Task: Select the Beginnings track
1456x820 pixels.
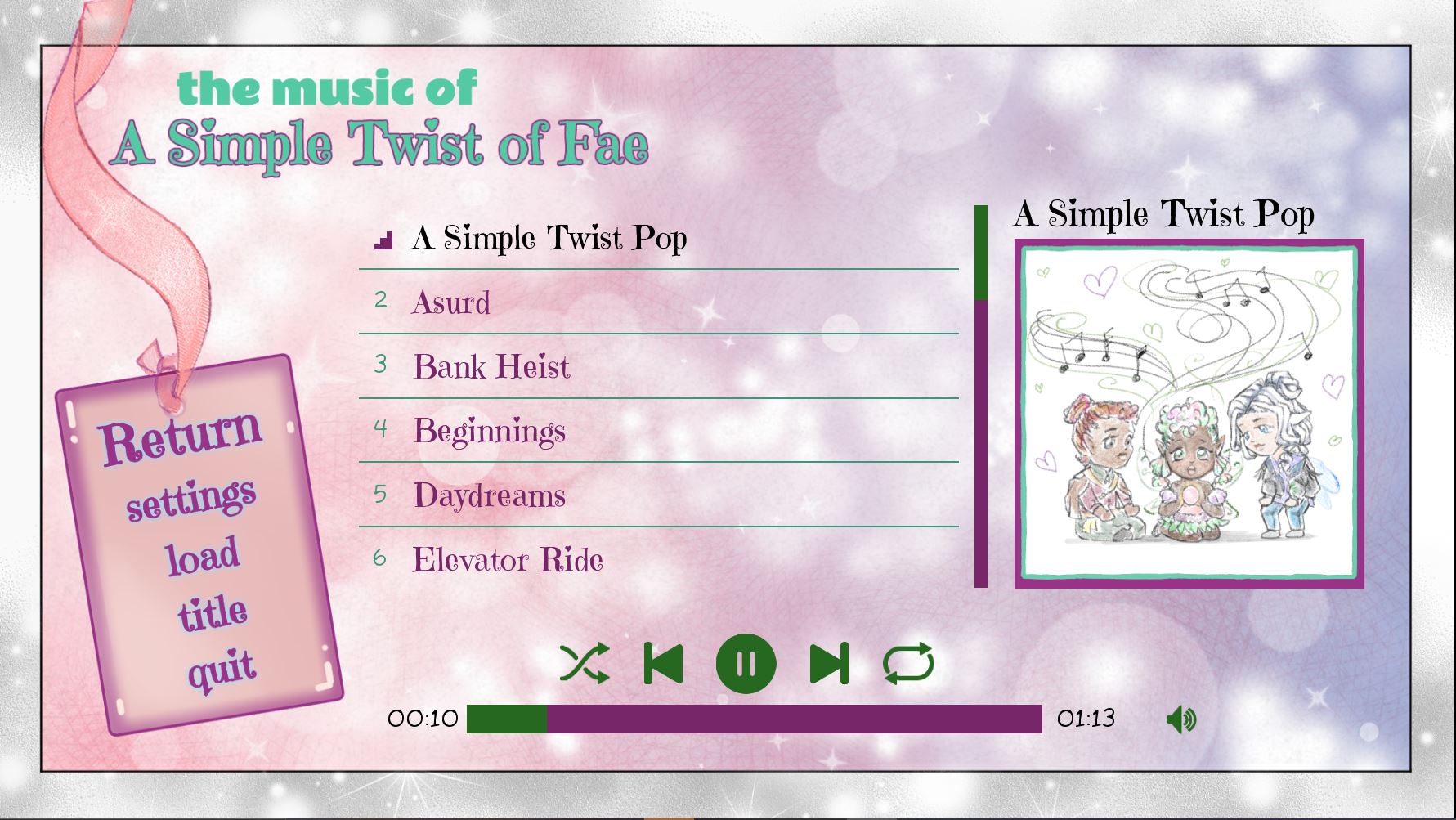Action: (x=658, y=431)
